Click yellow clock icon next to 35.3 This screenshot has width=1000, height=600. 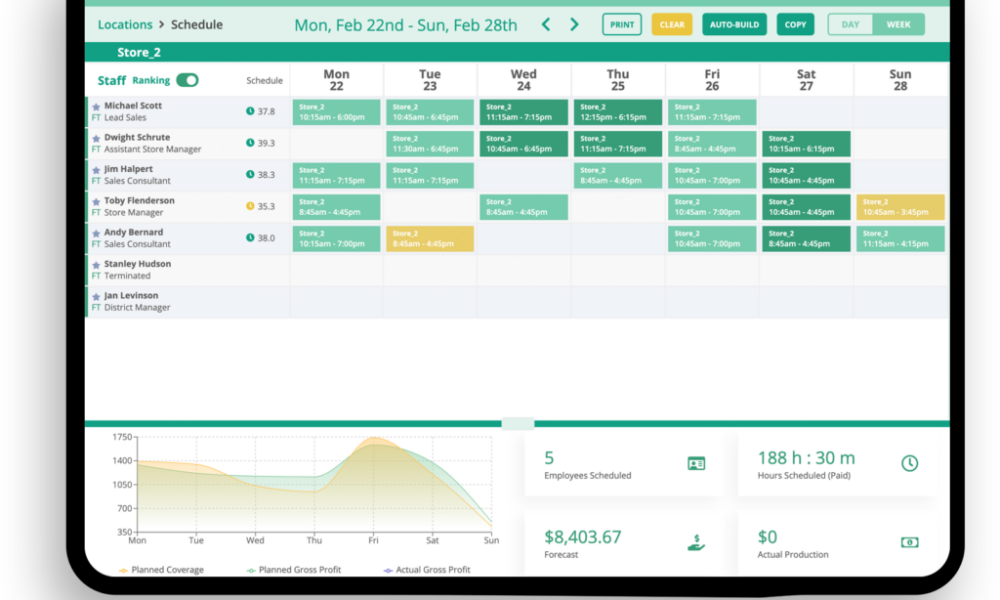(x=250, y=206)
